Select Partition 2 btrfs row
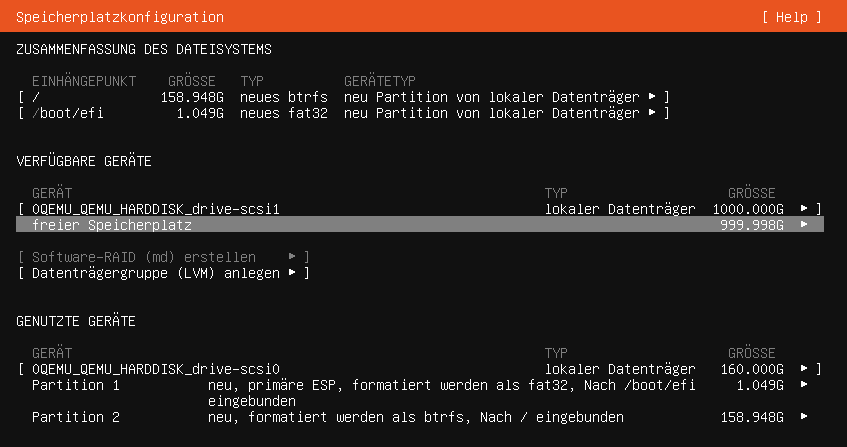847x447 pixels. [420, 417]
